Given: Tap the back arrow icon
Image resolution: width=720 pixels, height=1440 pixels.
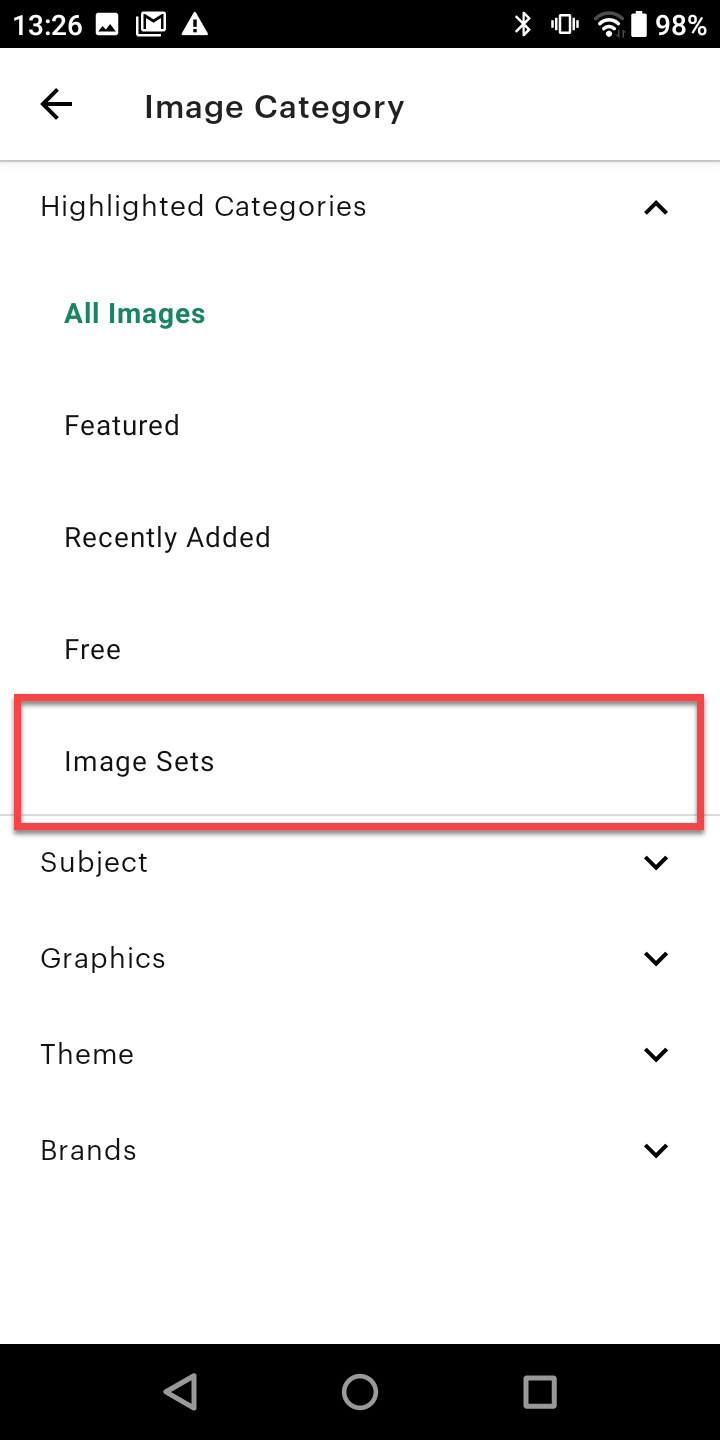Looking at the screenshot, I should [x=56, y=105].
